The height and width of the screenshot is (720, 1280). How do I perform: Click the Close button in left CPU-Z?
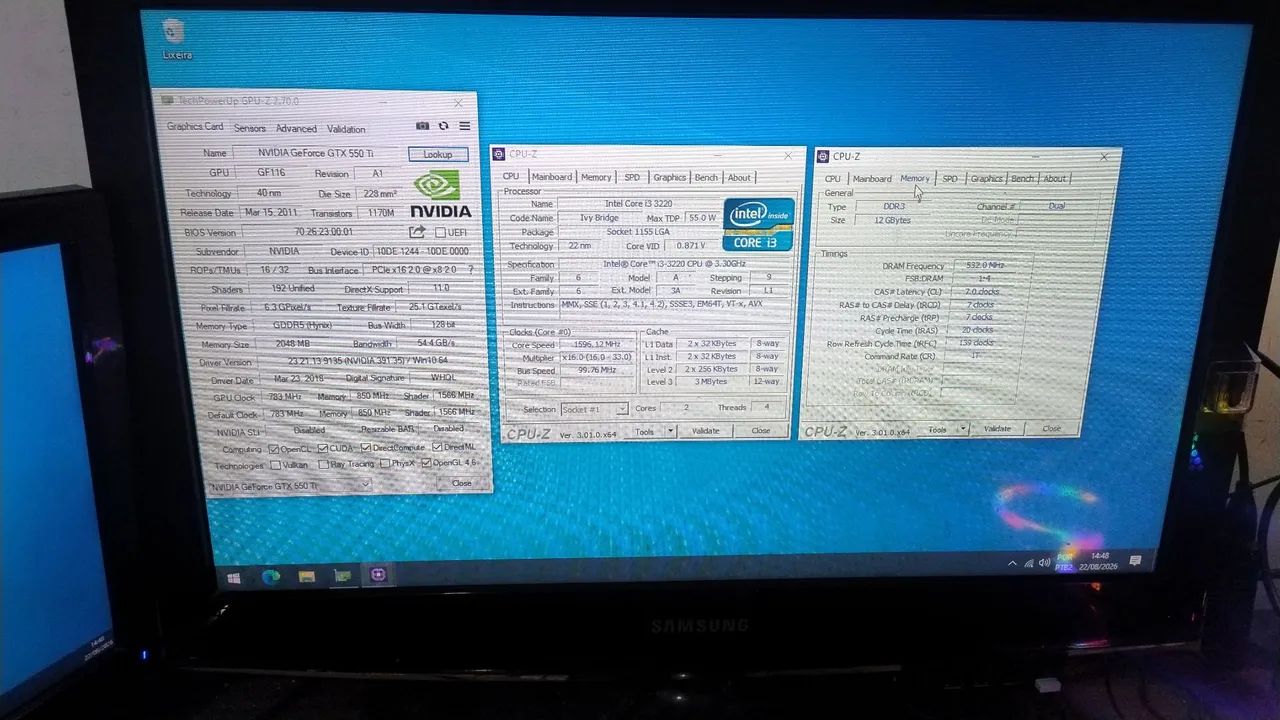761,431
